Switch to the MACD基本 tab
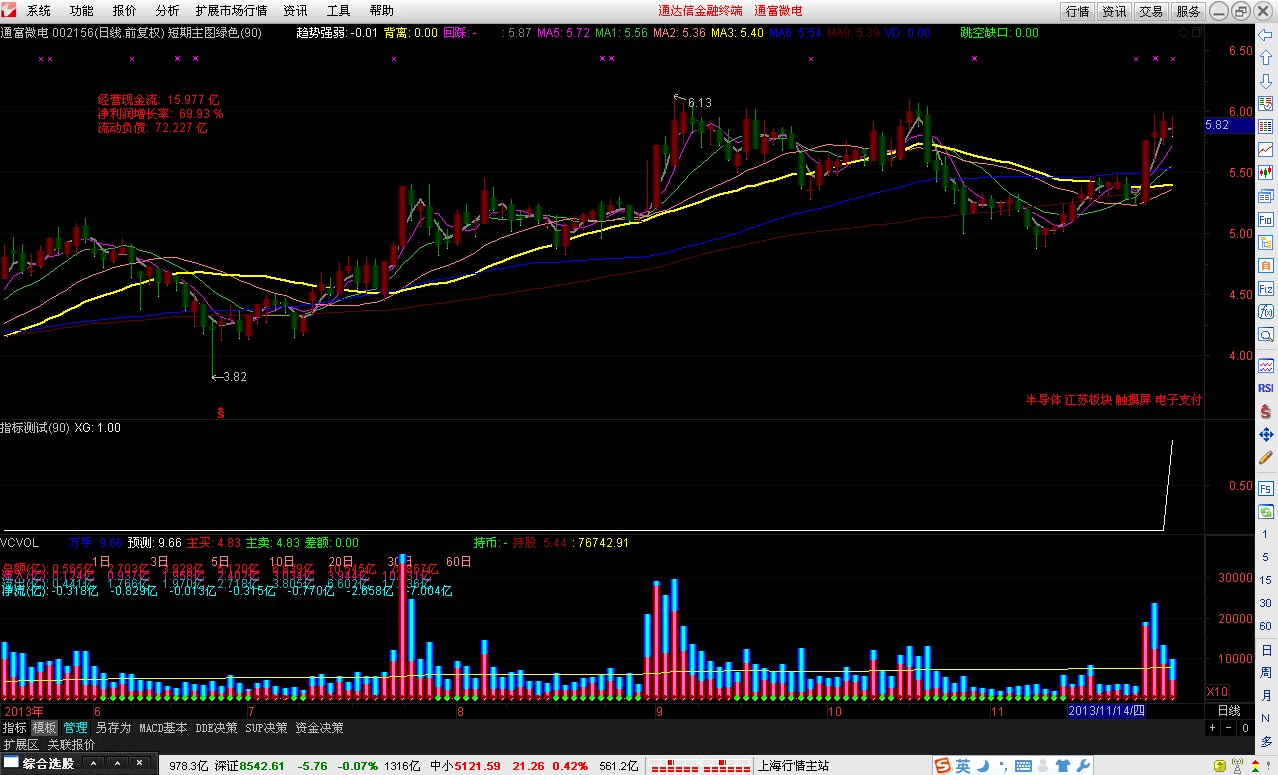 point(163,728)
